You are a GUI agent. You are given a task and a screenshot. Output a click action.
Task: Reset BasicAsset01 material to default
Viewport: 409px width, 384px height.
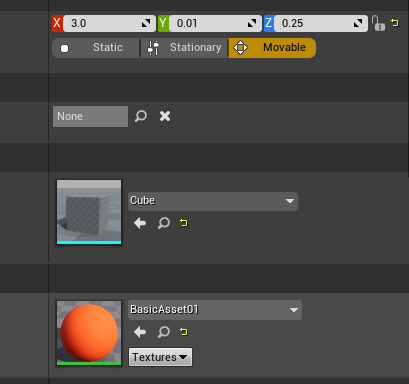click(x=184, y=331)
